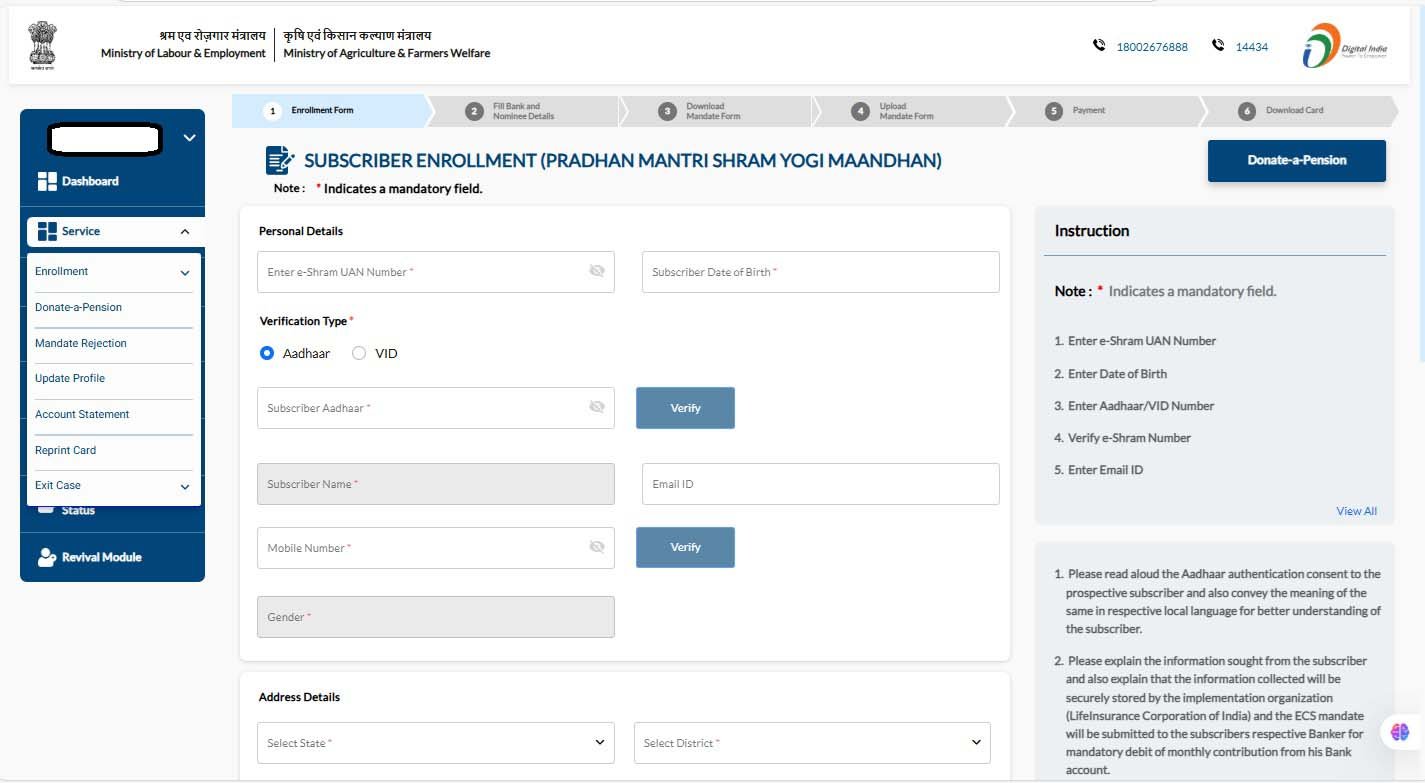
Task: Go to Payment step
Action: [1103, 111]
